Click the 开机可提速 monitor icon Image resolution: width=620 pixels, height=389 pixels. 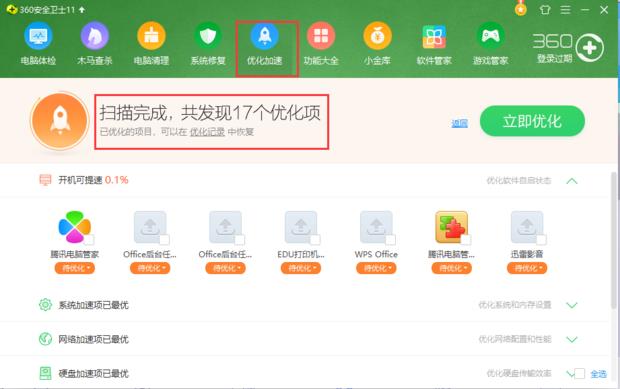point(45,180)
